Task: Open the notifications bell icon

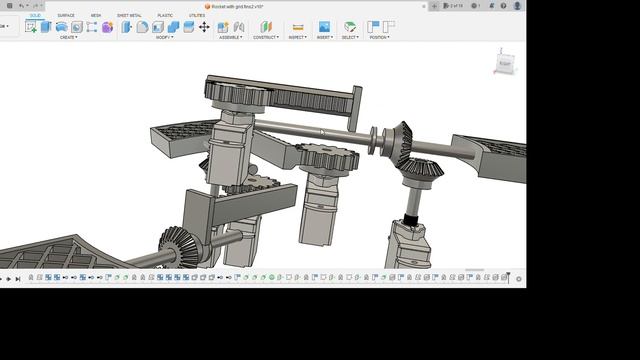Action: coord(491,6)
